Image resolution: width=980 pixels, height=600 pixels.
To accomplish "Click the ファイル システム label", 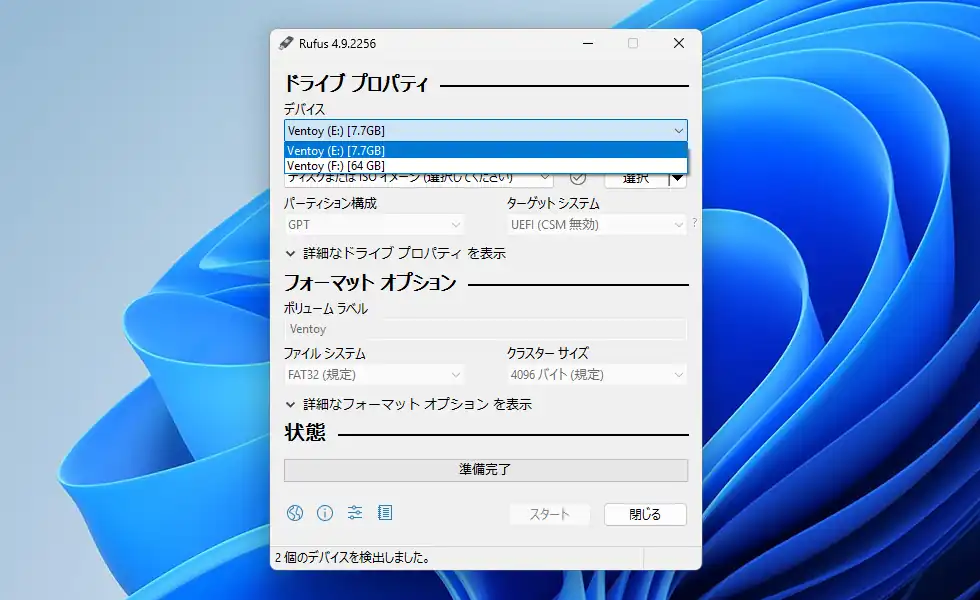I will (x=325, y=353).
